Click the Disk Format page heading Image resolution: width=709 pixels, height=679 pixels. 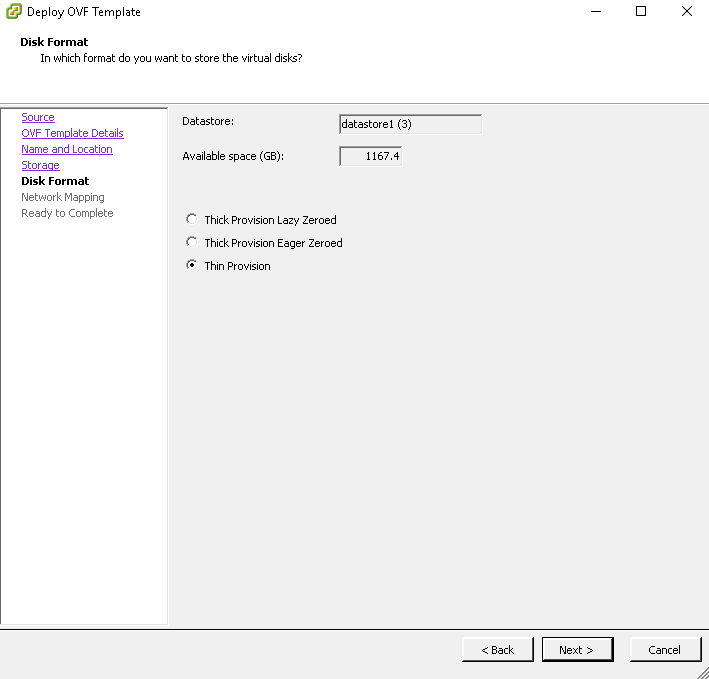54,42
